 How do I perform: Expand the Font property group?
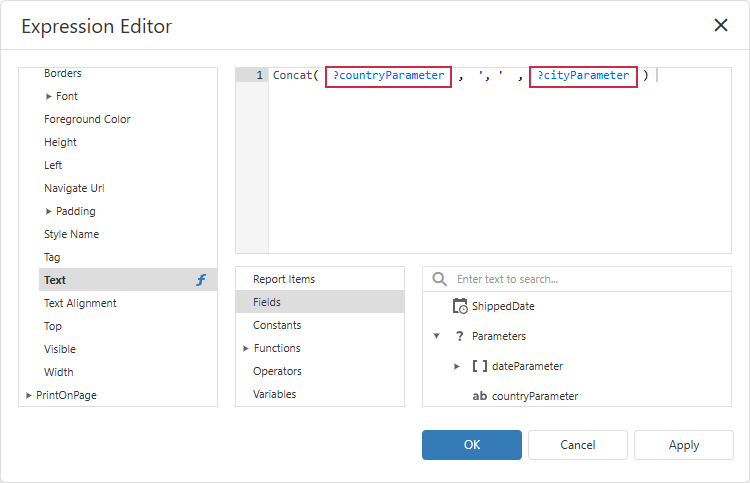pos(48,96)
